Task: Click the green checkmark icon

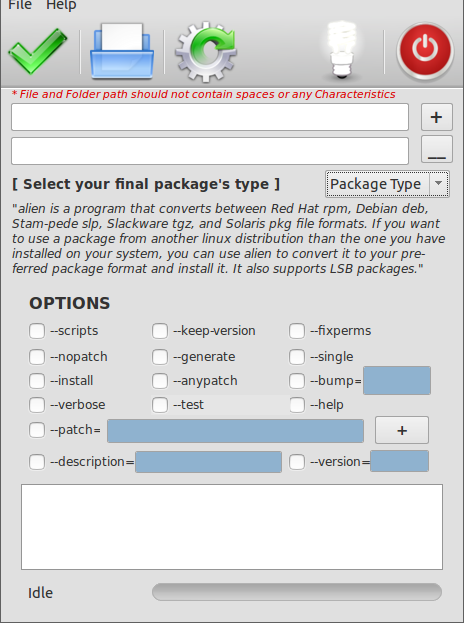Action: coord(38,51)
